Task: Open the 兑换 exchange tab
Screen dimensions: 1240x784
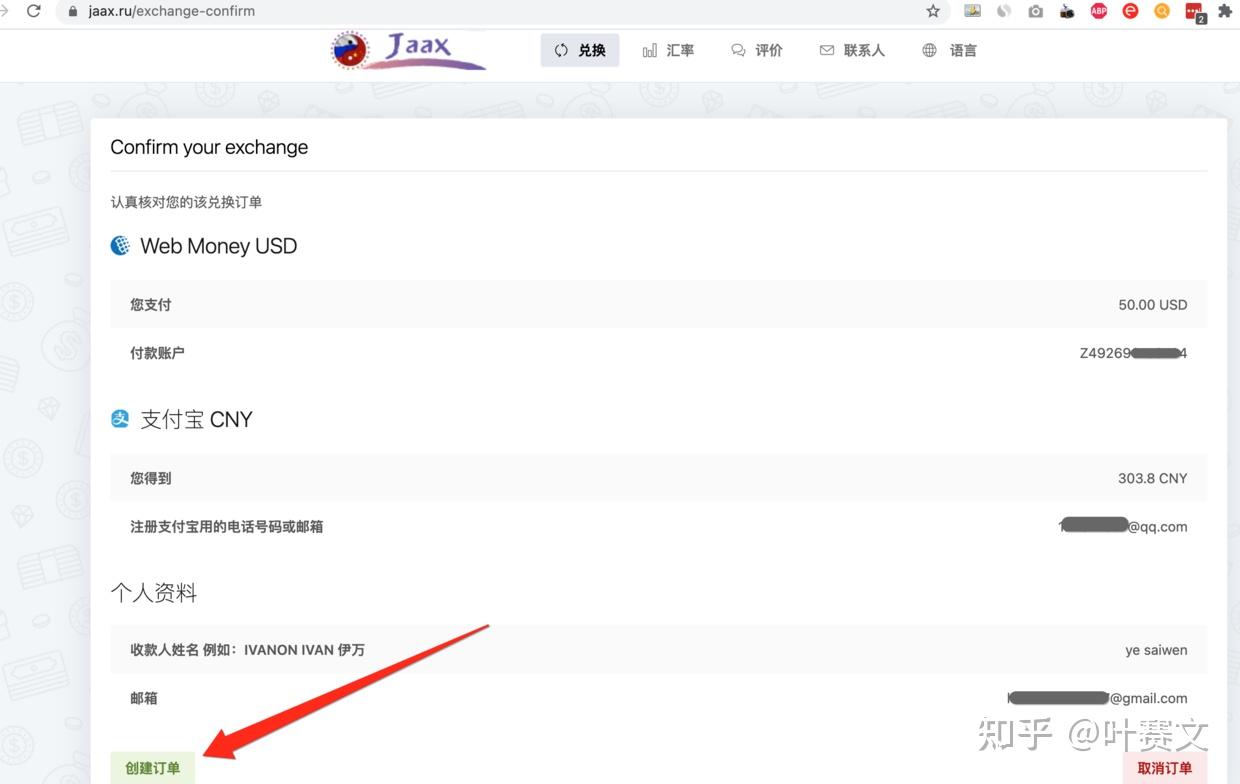Action: click(580, 50)
